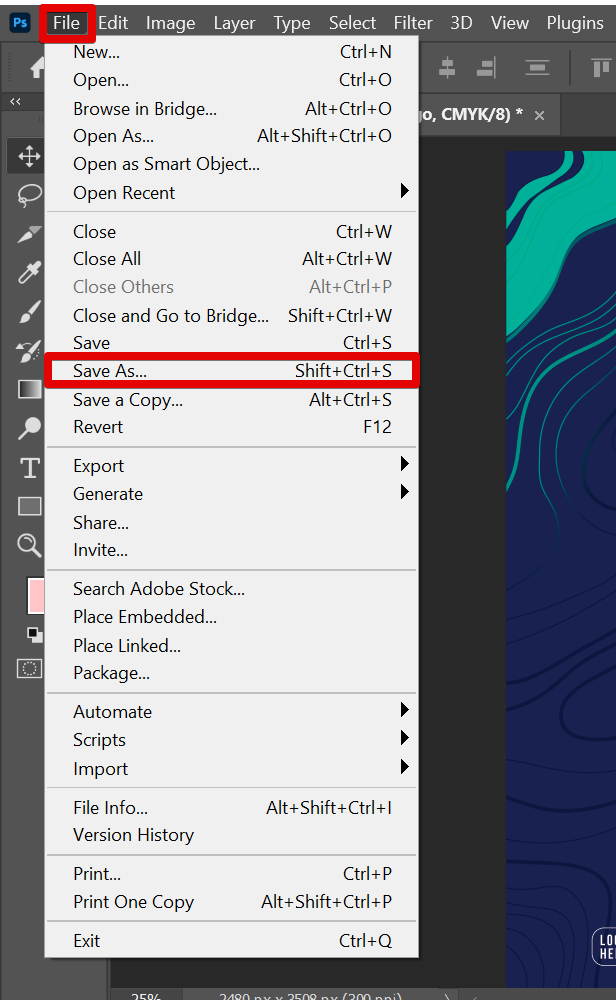Open the Automate submenu
616x1000 pixels.
tap(405, 710)
